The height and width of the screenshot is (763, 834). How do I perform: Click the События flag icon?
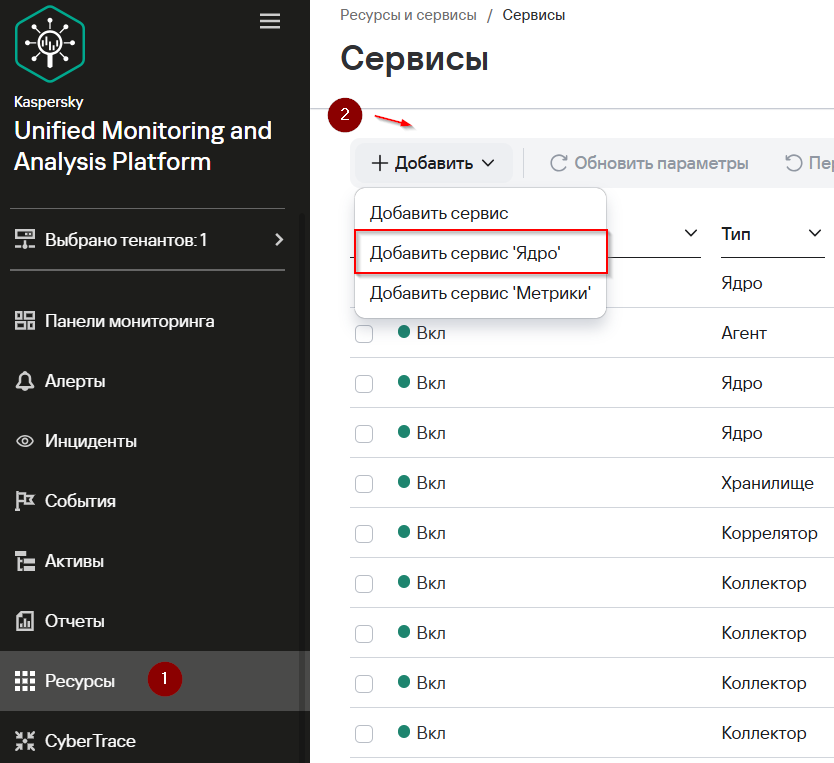pos(24,501)
